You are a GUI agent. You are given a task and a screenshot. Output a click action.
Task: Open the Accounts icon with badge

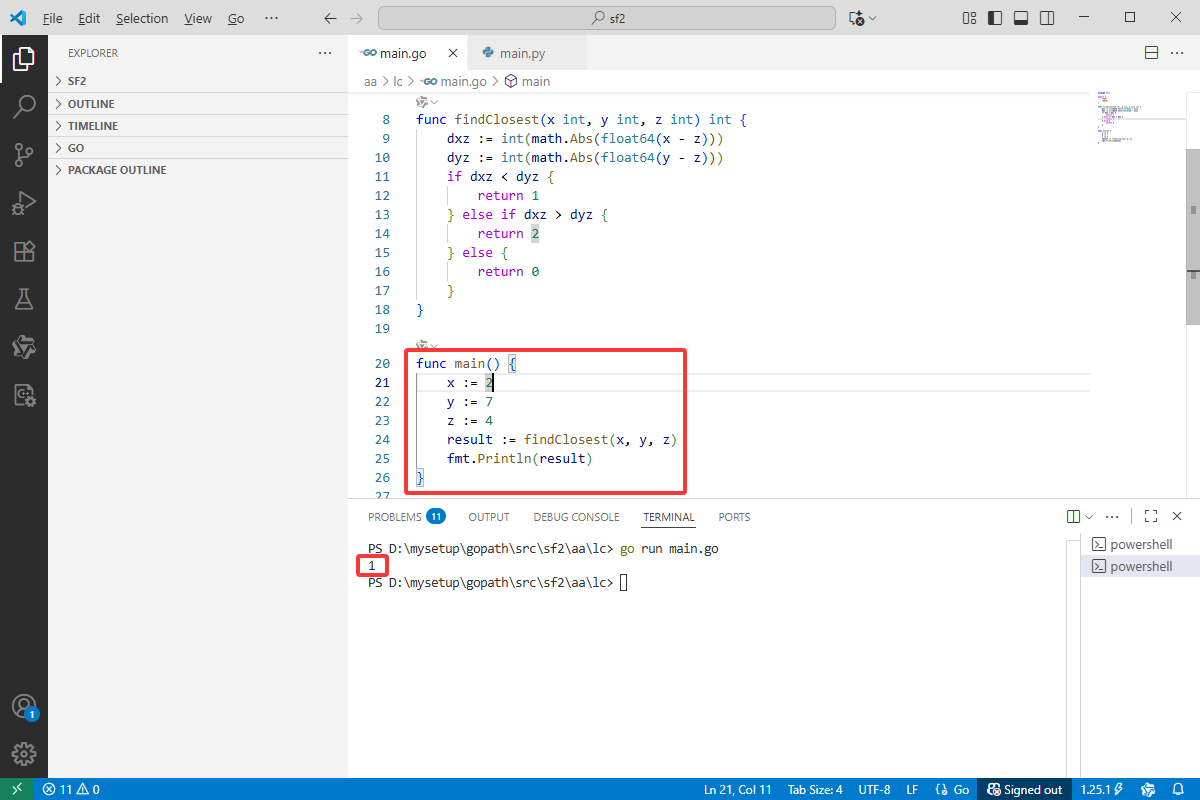[24, 707]
